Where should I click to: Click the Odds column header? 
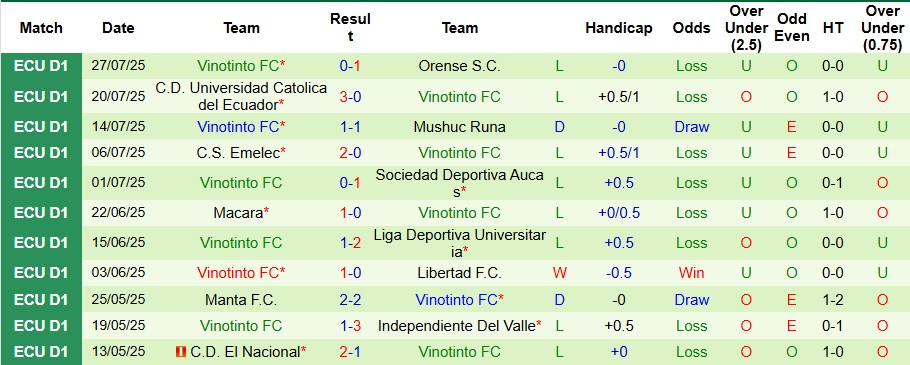pyautogui.click(x=691, y=28)
